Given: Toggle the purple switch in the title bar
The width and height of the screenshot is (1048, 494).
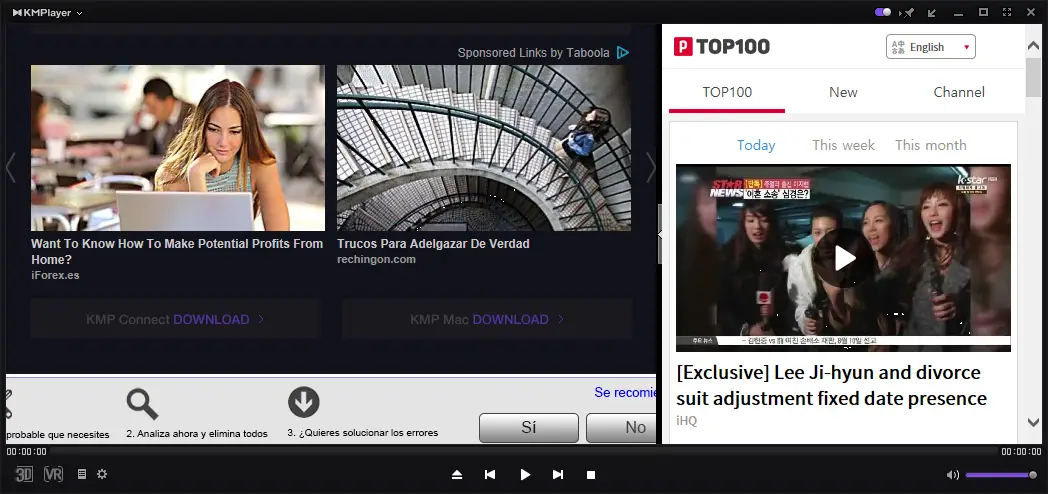Looking at the screenshot, I should 883,12.
